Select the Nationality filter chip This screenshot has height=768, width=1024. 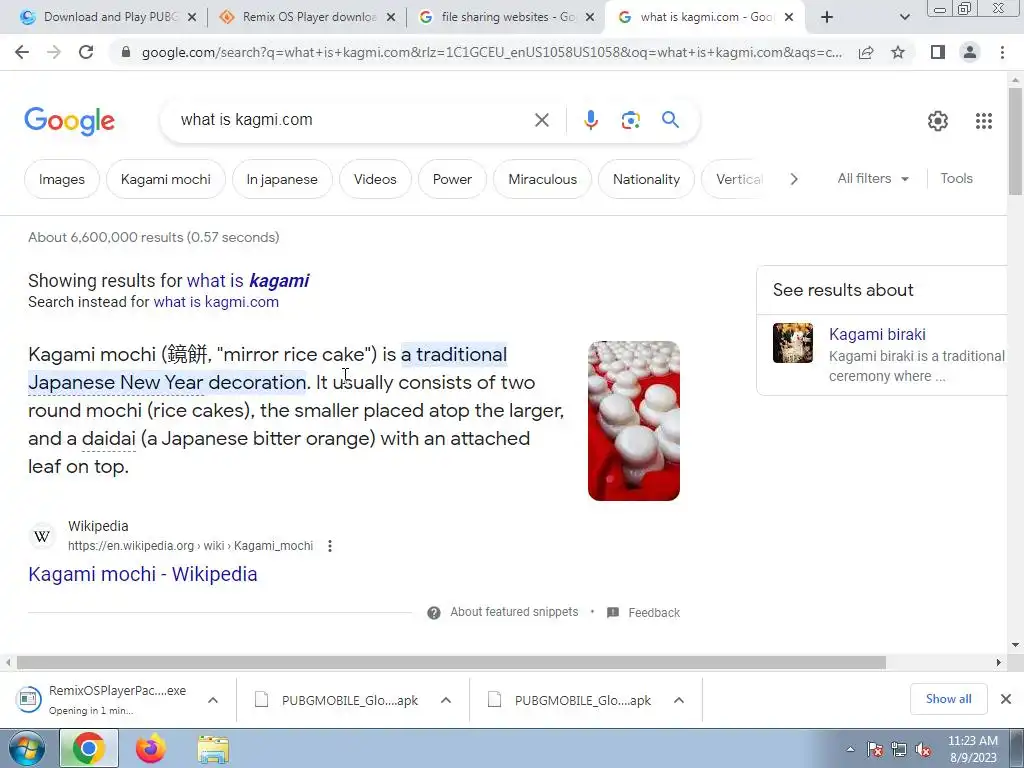coord(646,179)
